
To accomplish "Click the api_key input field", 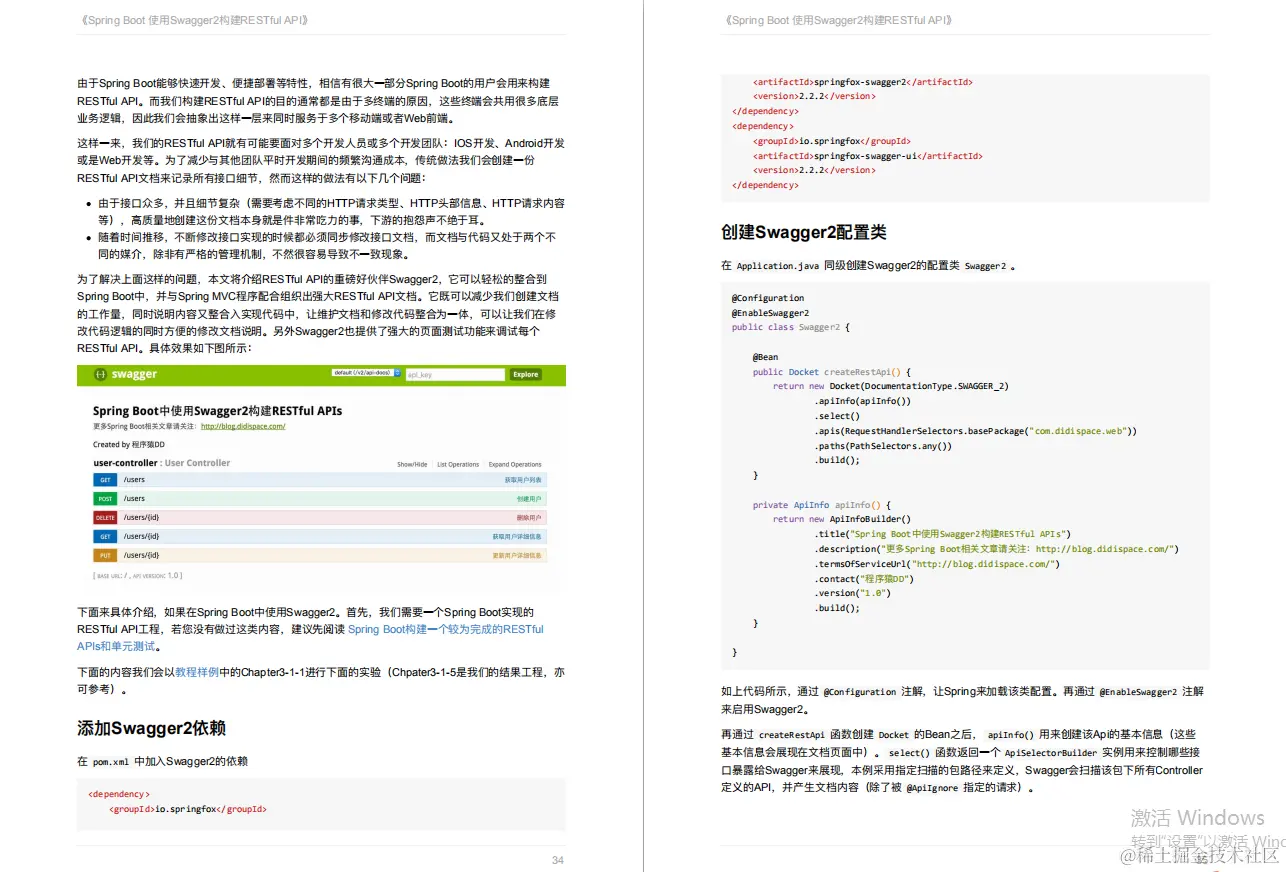I will pos(455,375).
